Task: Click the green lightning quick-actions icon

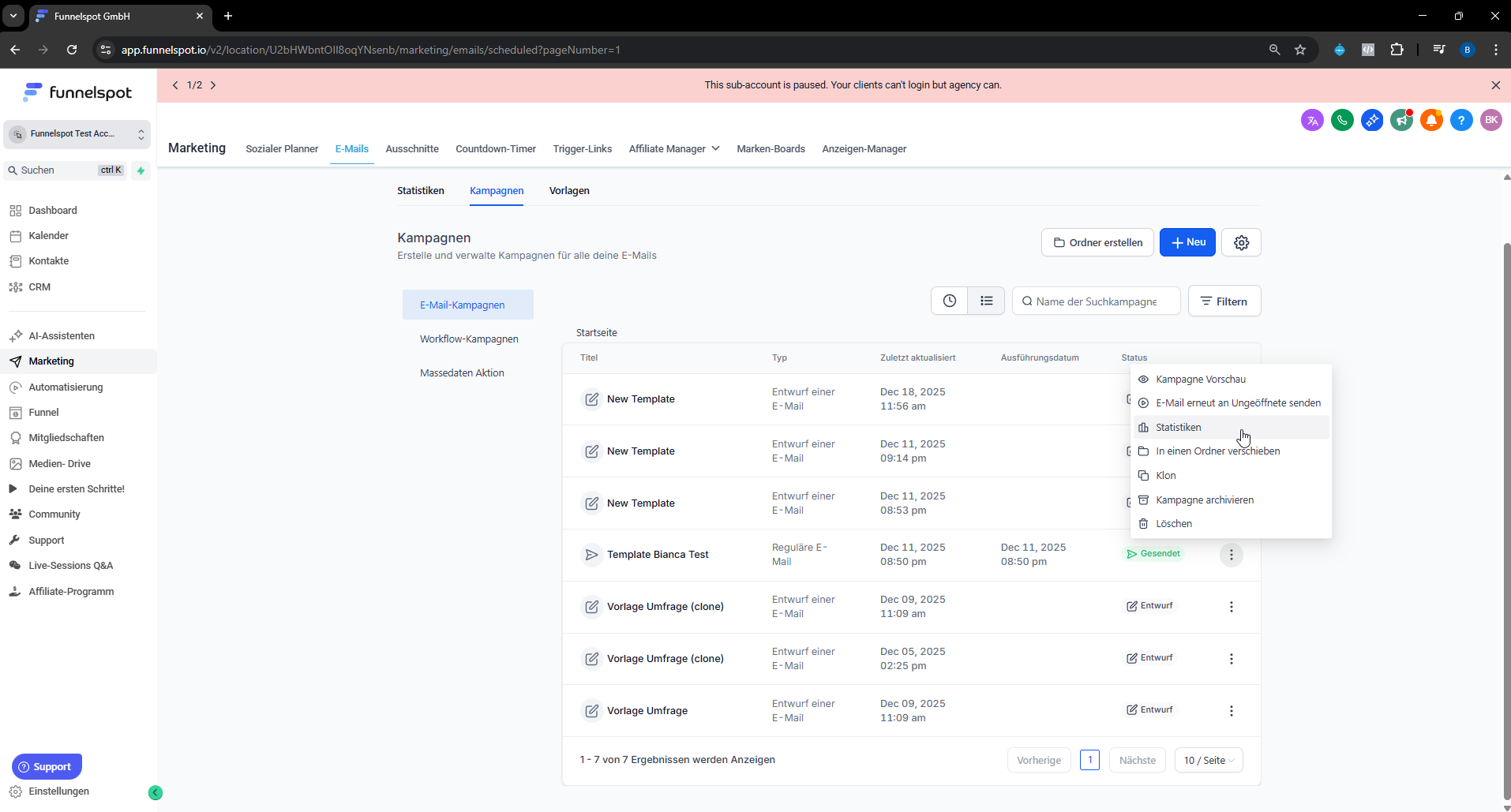Action: coord(141,170)
